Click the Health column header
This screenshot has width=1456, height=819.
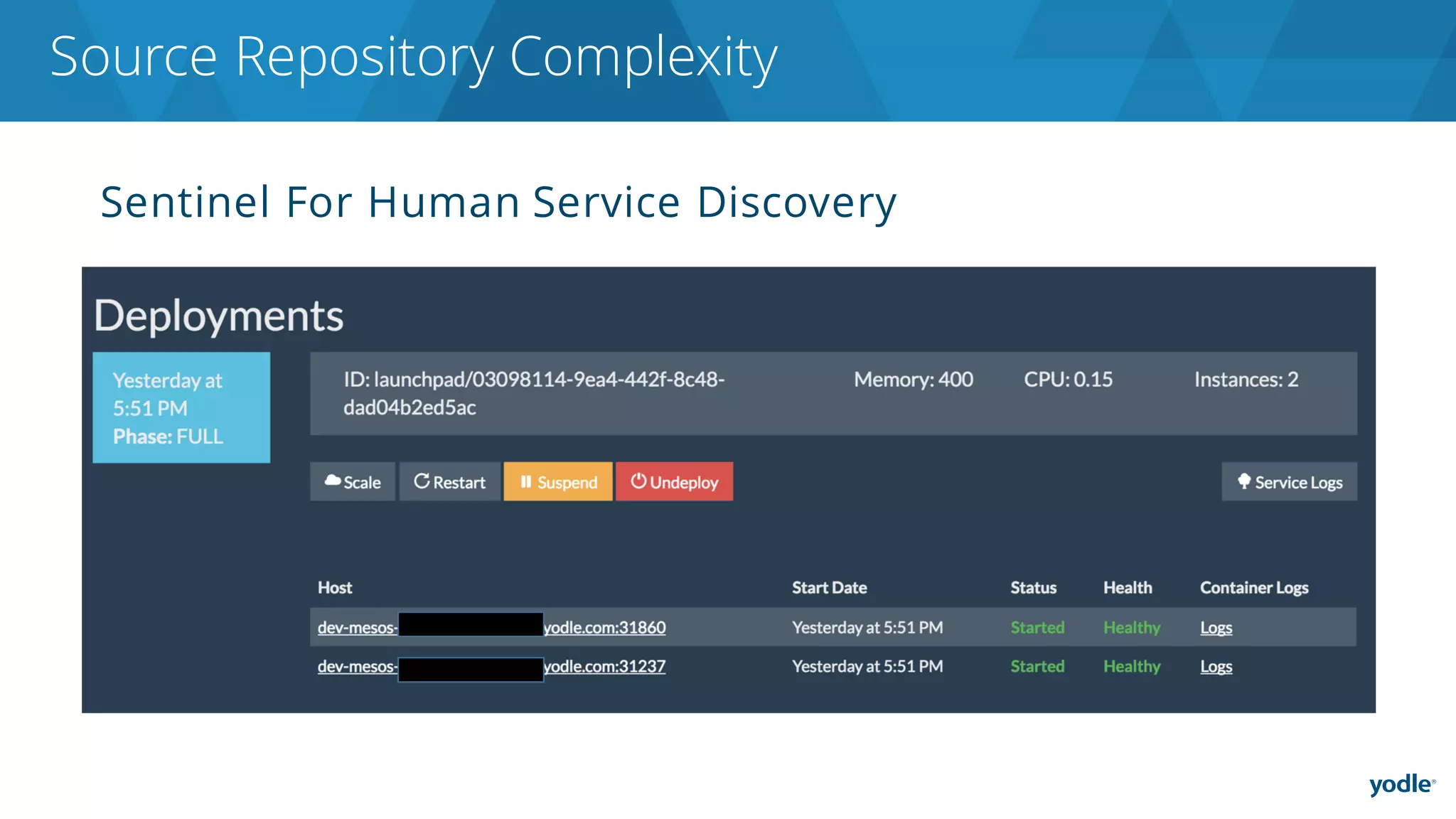[x=1128, y=588]
